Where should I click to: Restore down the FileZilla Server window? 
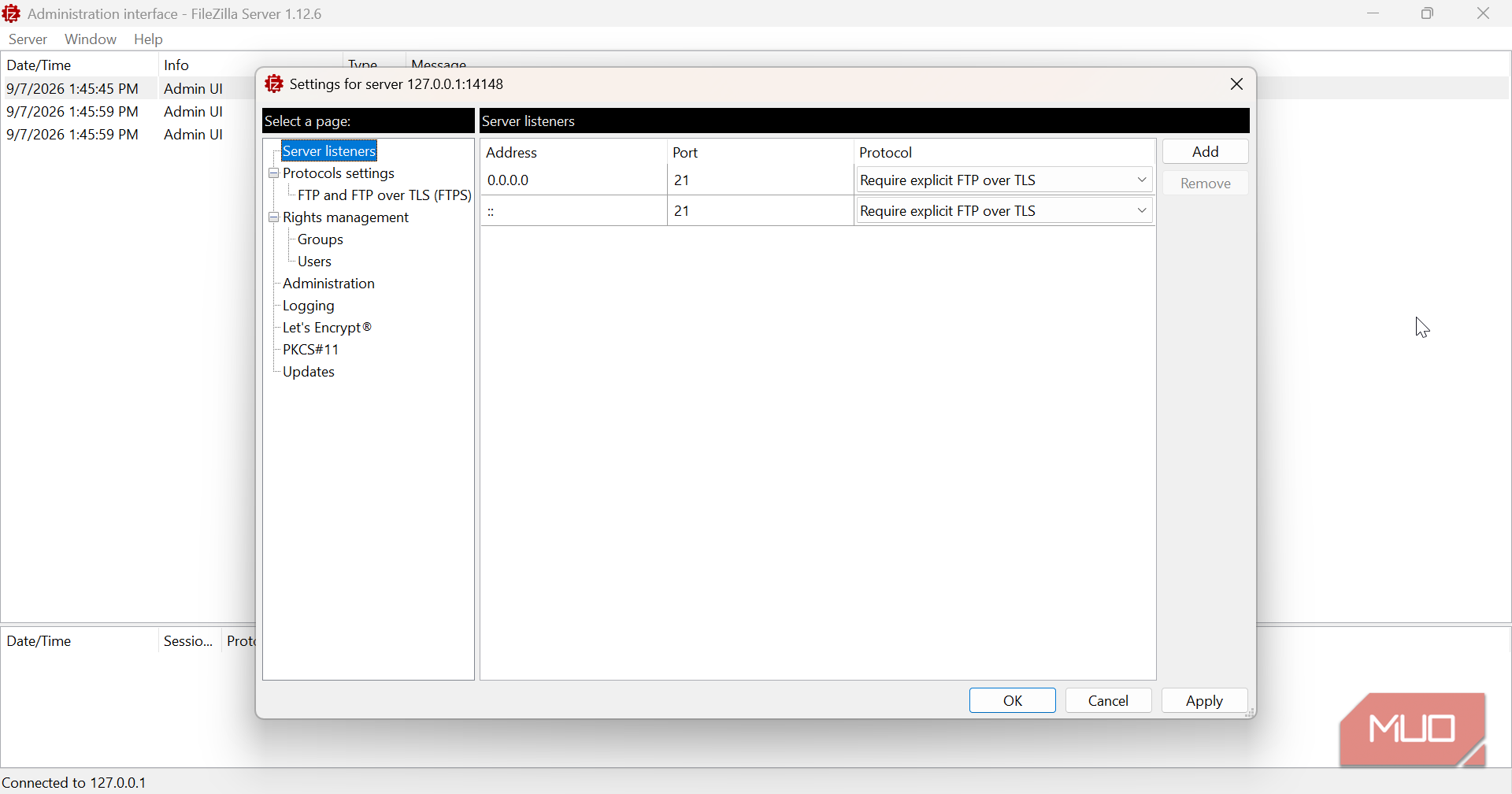pyautogui.click(x=1428, y=13)
